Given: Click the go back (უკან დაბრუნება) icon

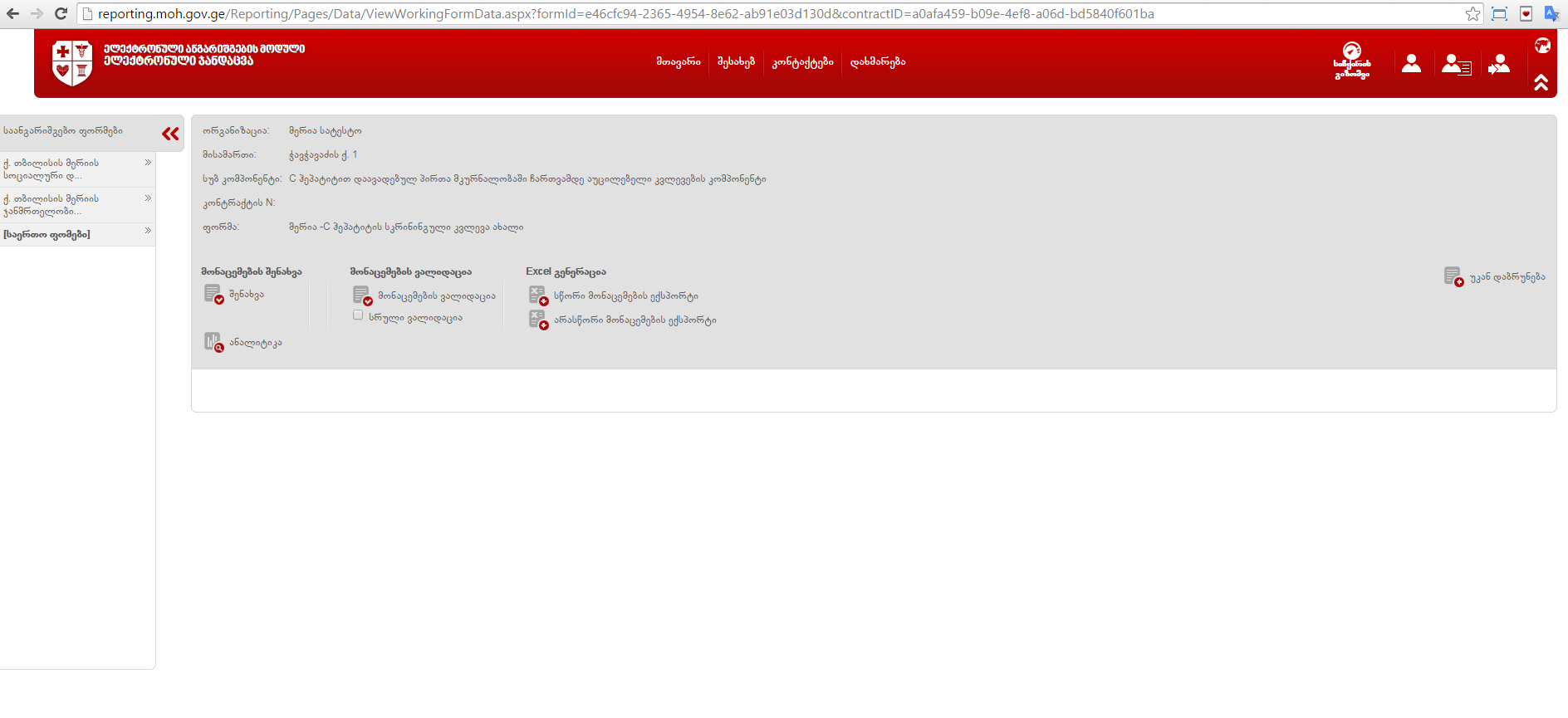Looking at the screenshot, I should click(x=1453, y=276).
